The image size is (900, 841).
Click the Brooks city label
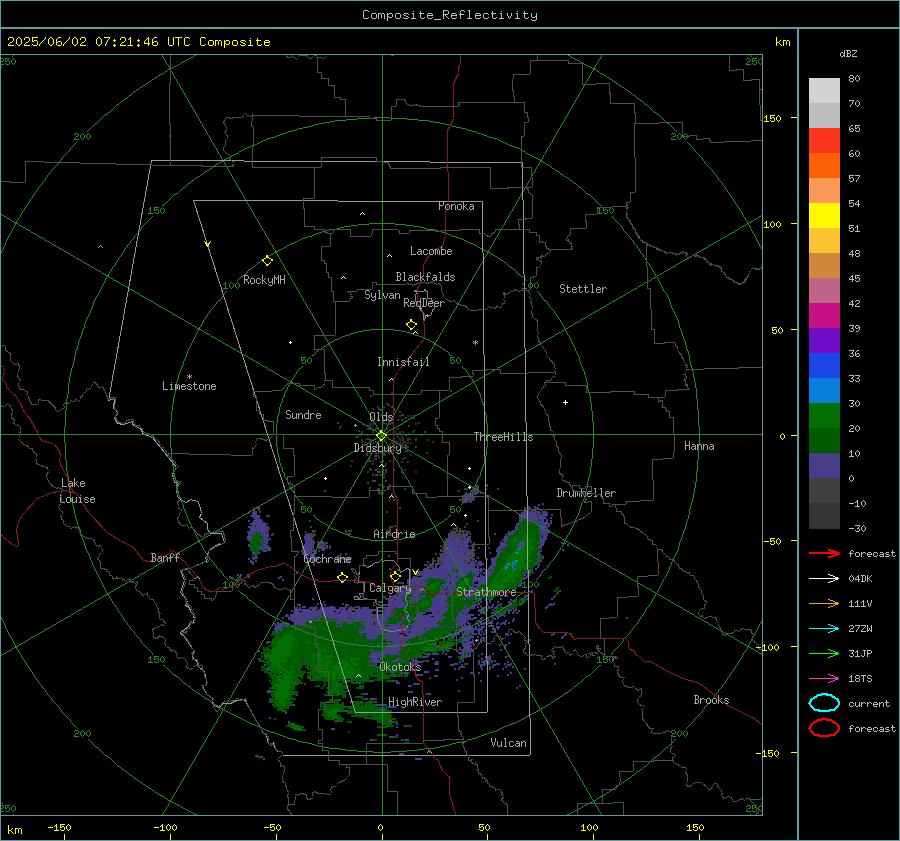point(711,700)
